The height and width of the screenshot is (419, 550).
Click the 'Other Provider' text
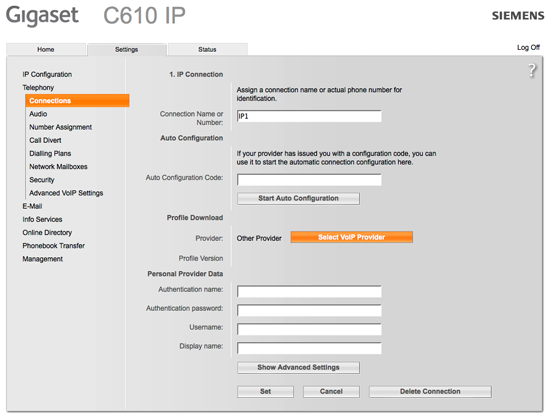click(x=259, y=238)
